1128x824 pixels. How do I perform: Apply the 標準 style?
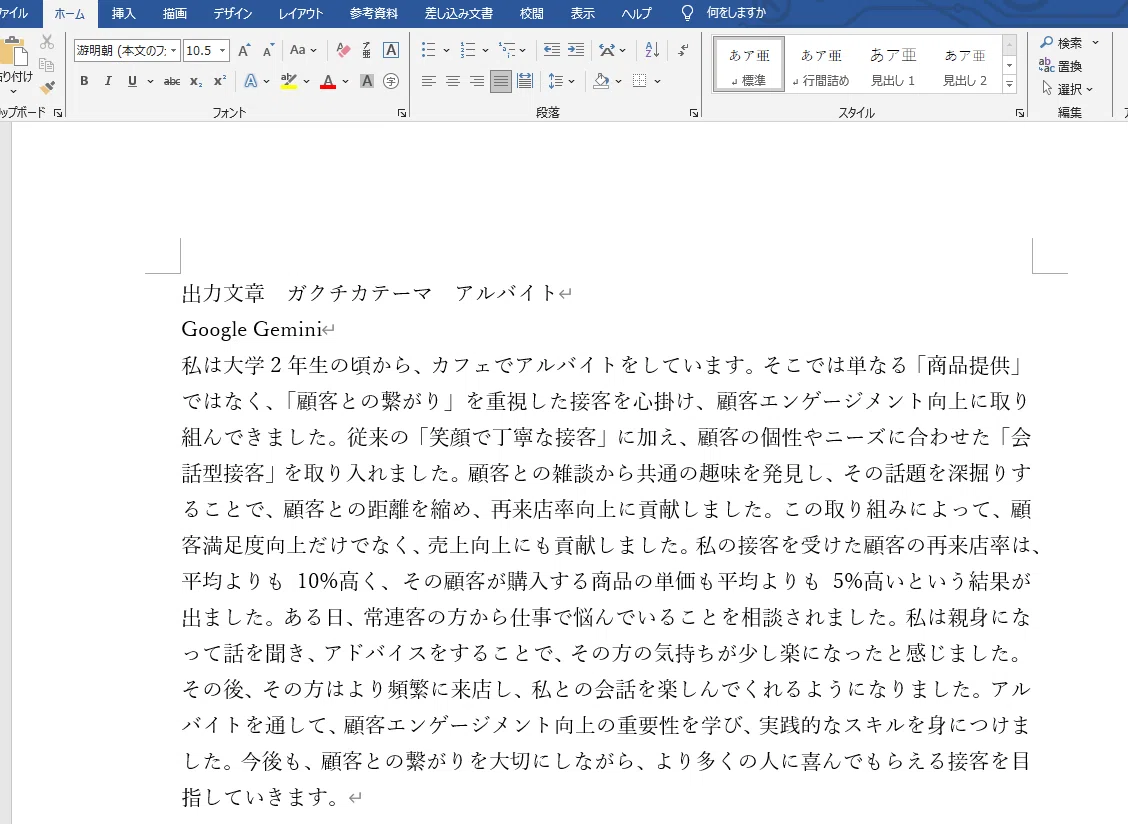(749, 65)
